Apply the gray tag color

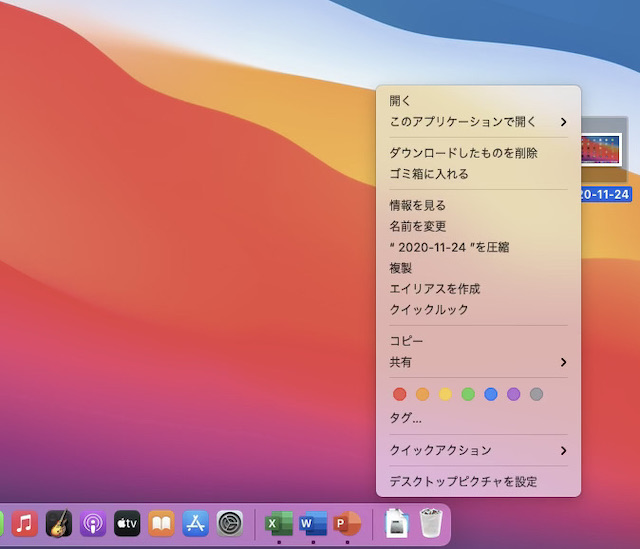[536, 394]
